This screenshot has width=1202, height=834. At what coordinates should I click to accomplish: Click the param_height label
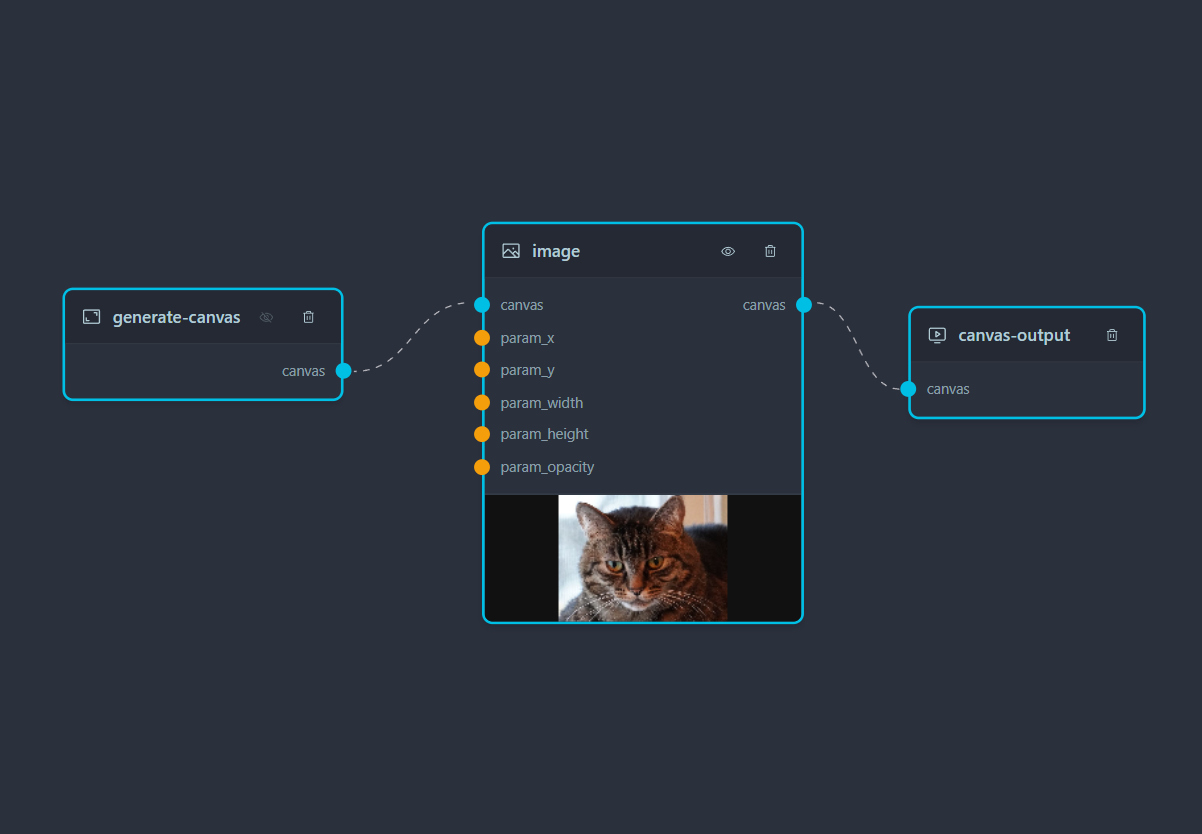(x=545, y=434)
